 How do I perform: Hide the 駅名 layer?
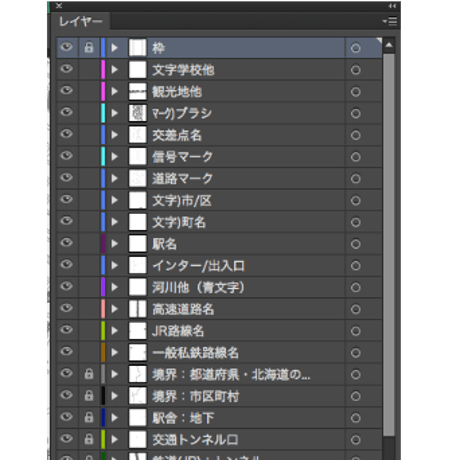click(x=66, y=243)
